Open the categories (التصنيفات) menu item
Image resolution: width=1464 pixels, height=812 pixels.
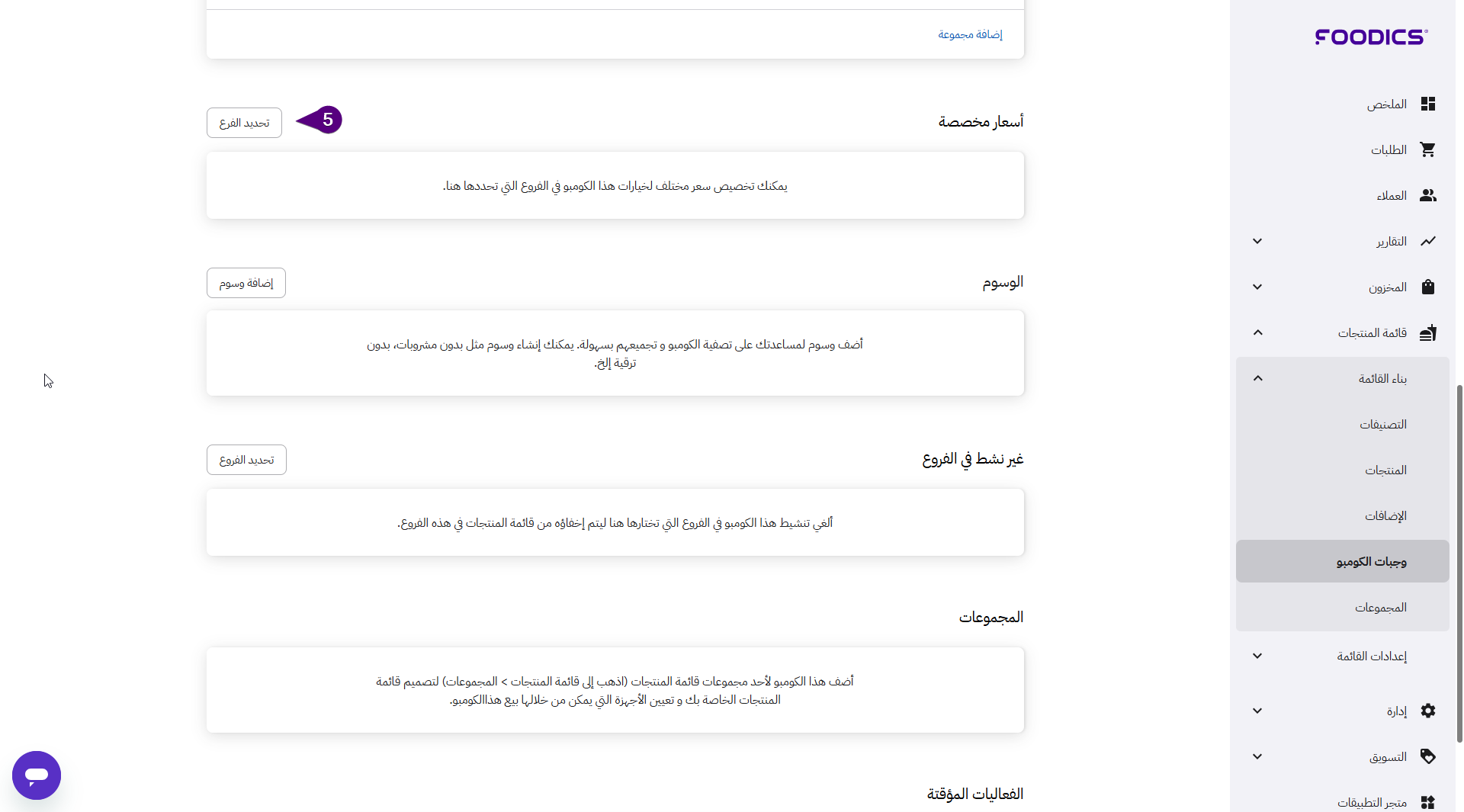1382,424
